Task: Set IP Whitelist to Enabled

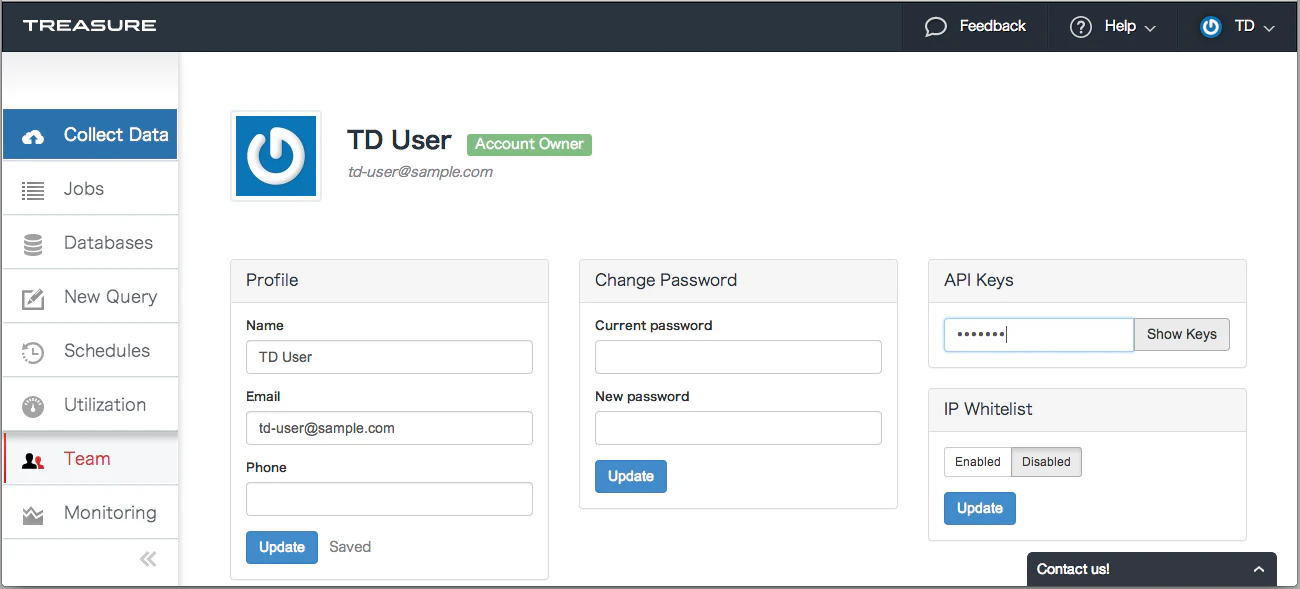Action: point(977,462)
